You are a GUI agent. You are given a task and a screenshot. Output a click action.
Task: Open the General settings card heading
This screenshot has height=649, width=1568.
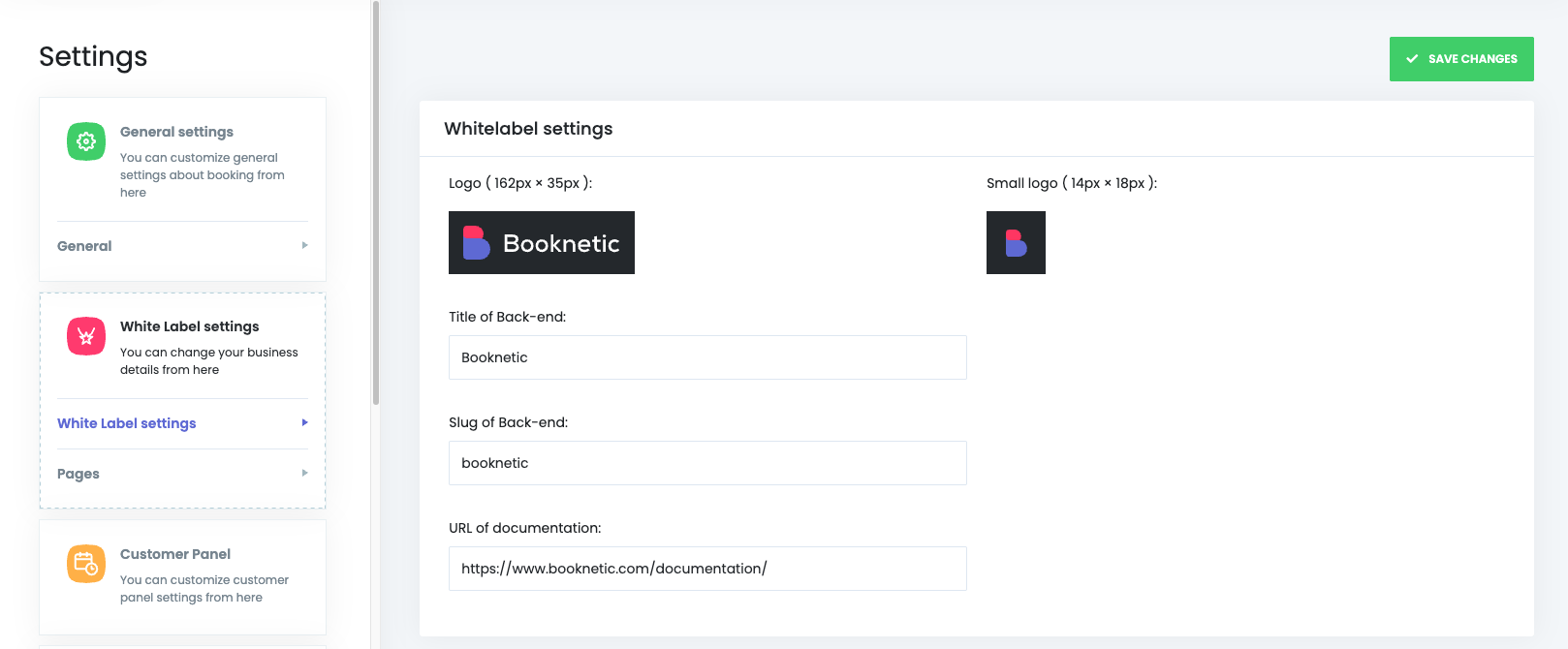click(x=176, y=132)
